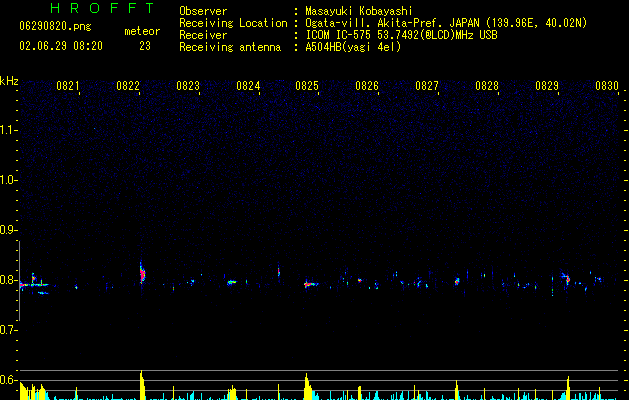Click the 0828 time marker
The width and height of the screenshot is (629, 400).
[487, 86]
